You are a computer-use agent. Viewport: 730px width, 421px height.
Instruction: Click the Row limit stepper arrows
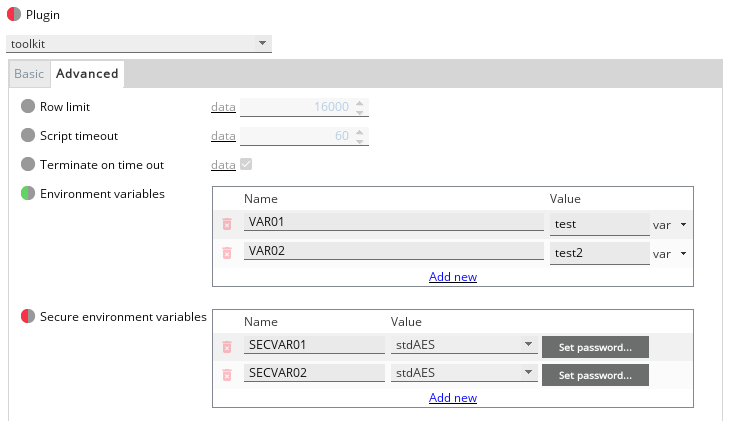[361, 107]
